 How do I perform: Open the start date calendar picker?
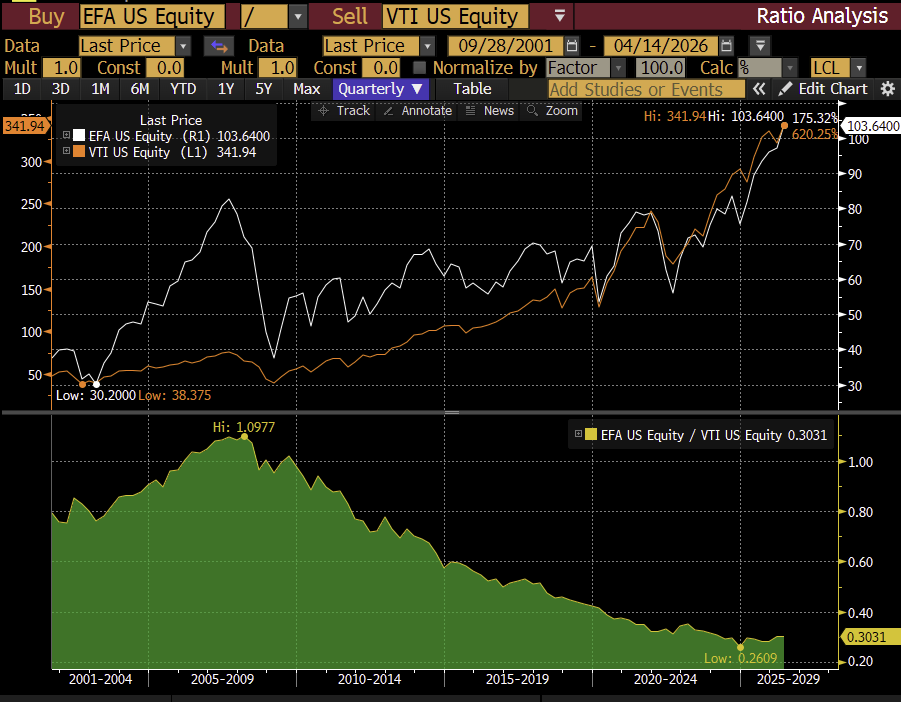click(572, 46)
